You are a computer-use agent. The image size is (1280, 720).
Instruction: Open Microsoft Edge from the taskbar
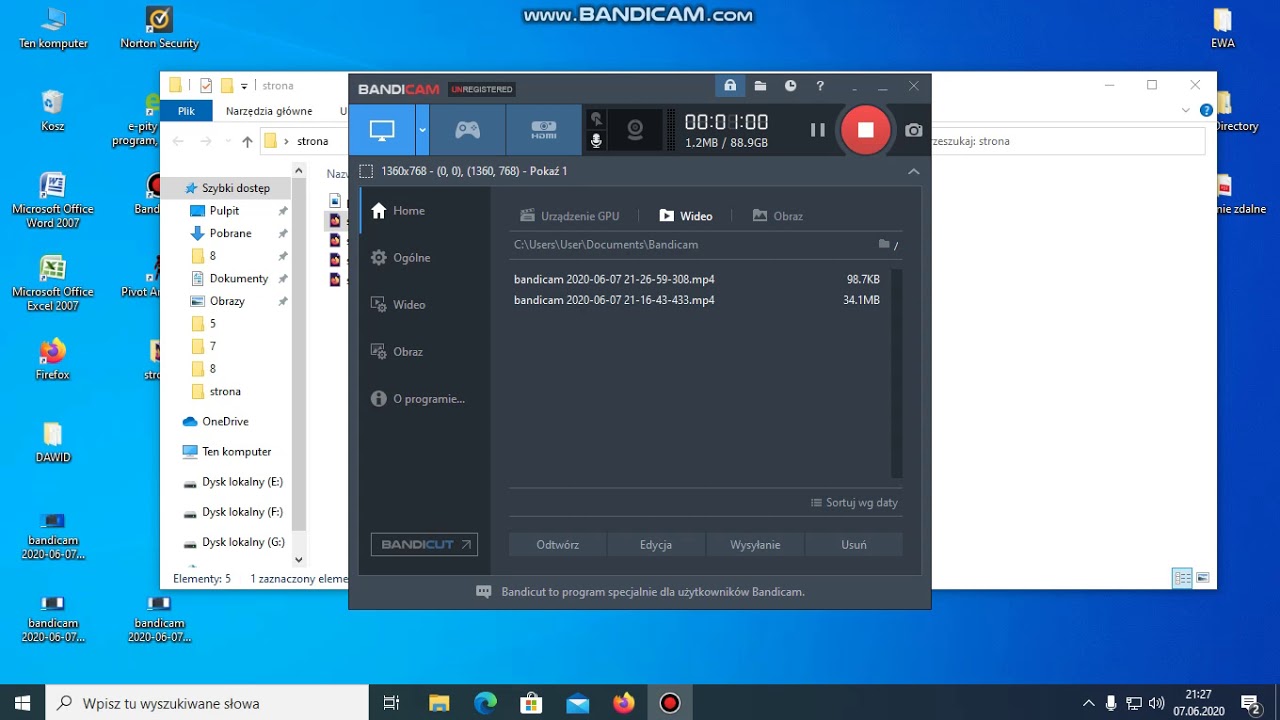(485, 703)
